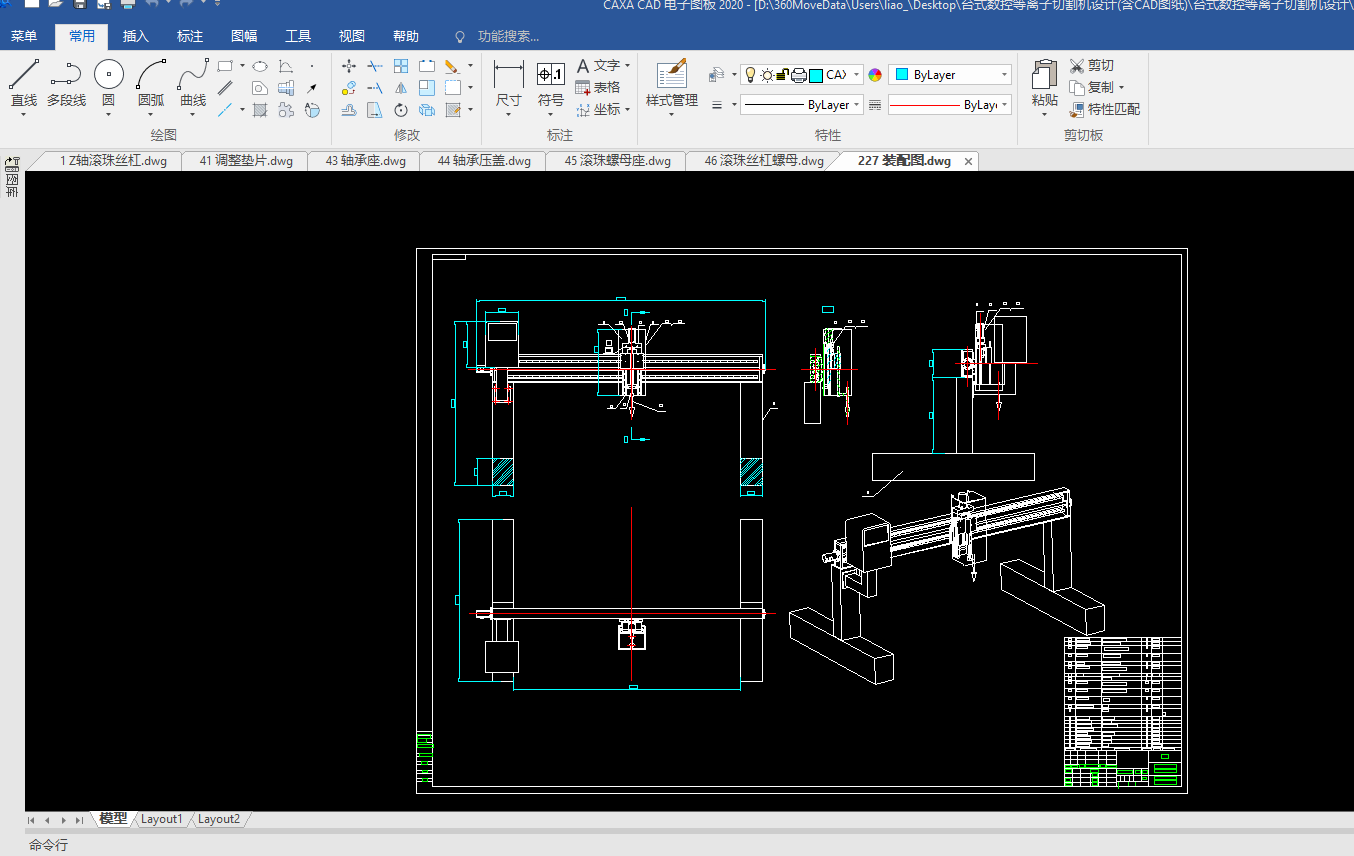Open the 43 轴承座.dwg document tab
This screenshot has width=1354, height=856.
click(x=365, y=161)
